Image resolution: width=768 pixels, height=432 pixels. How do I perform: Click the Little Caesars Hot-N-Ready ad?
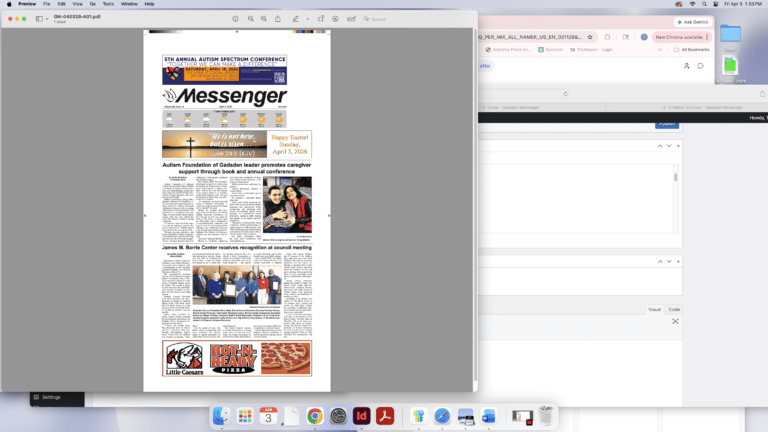point(237,359)
